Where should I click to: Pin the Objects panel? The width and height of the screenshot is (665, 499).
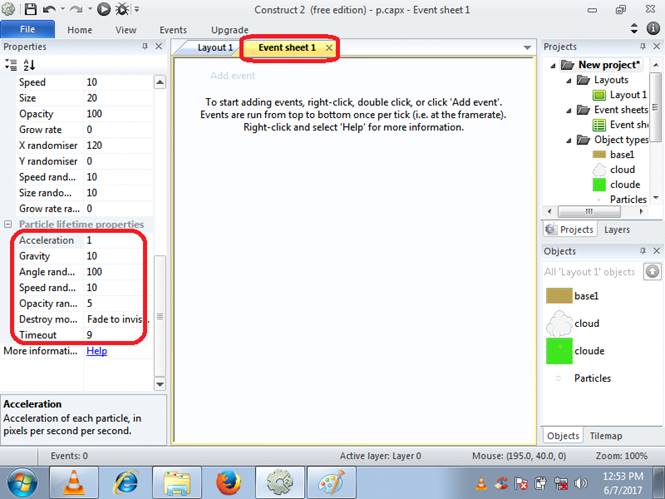tap(643, 251)
